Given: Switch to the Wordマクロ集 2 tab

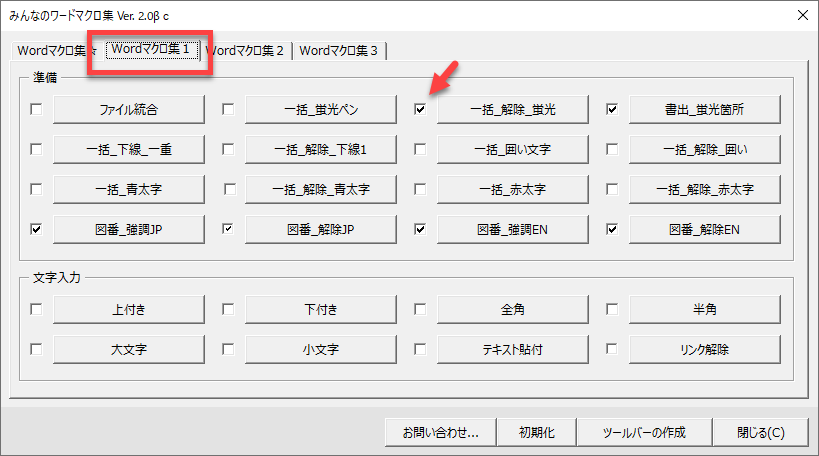Looking at the screenshot, I should click(246, 50).
